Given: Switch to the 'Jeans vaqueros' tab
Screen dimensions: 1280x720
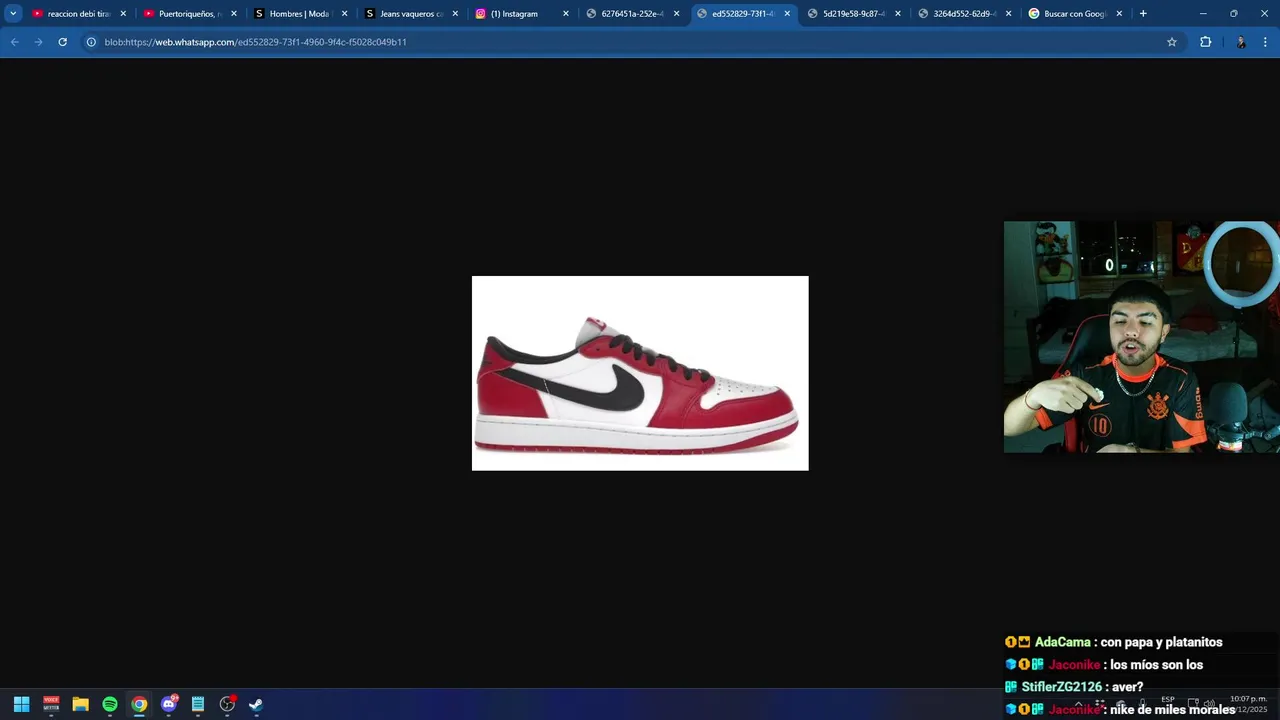Looking at the screenshot, I should (x=411, y=14).
